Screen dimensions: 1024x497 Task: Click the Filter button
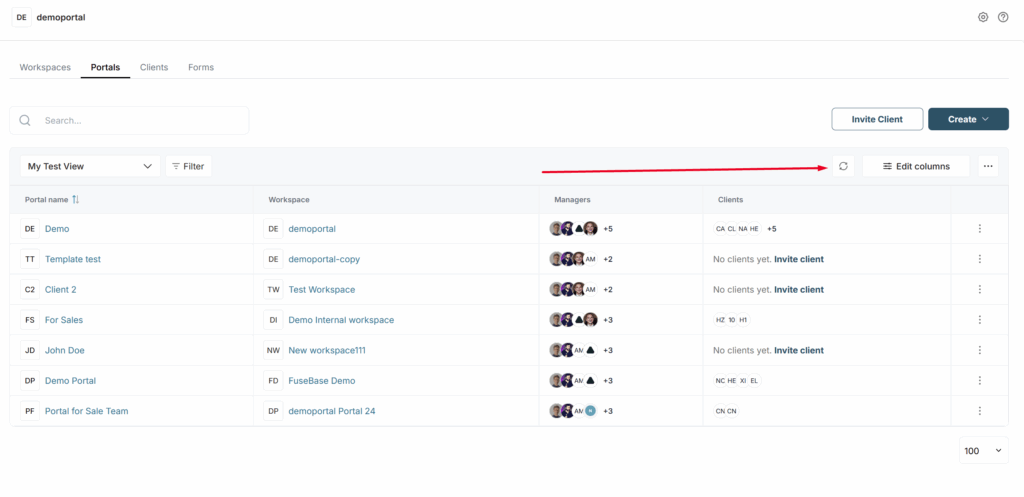[x=188, y=166]
